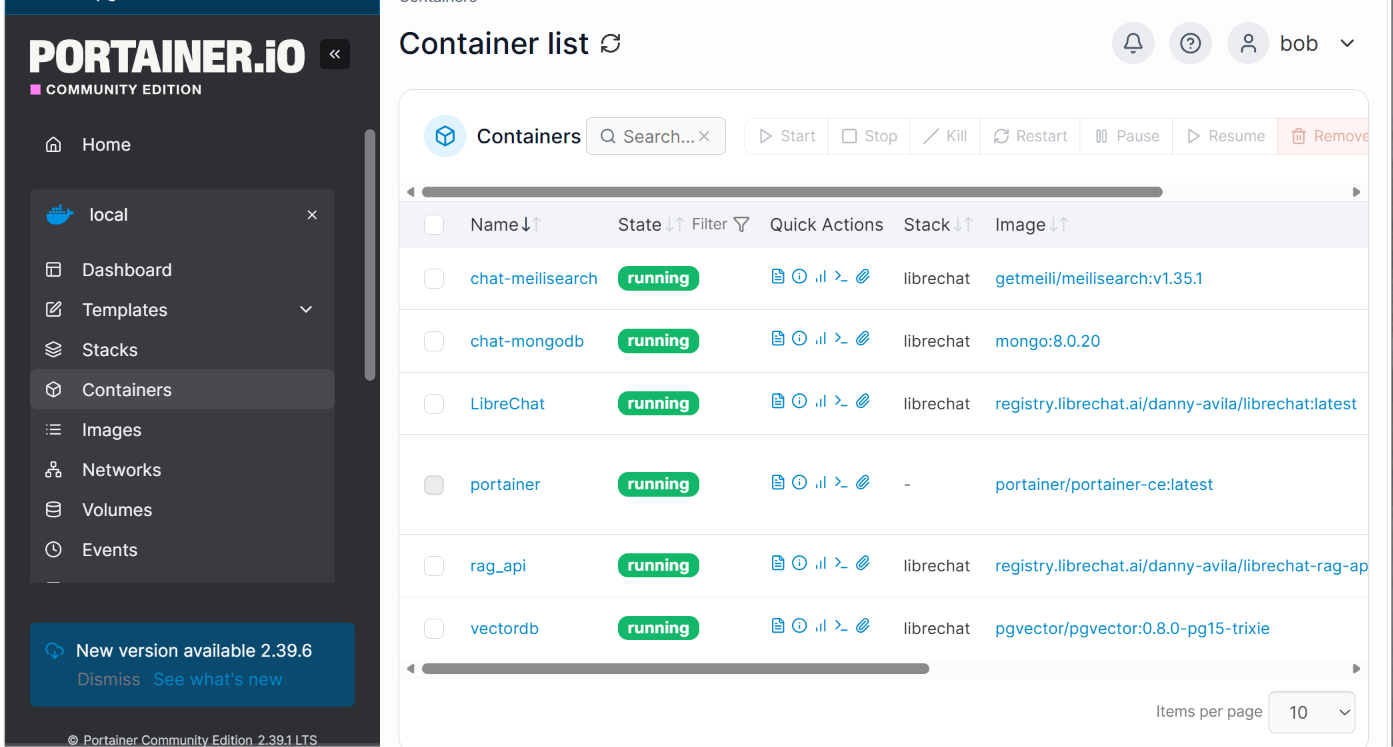
Task: Click the Resume containers button
Action: pos(1225,136)
